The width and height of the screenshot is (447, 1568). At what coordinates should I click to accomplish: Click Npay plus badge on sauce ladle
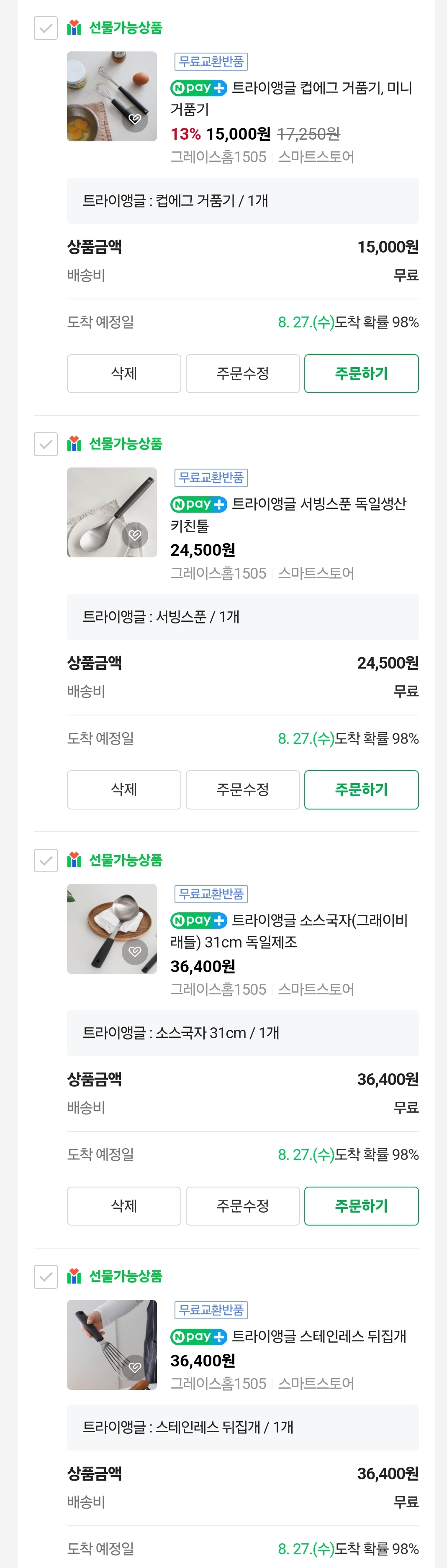point(198,920)
